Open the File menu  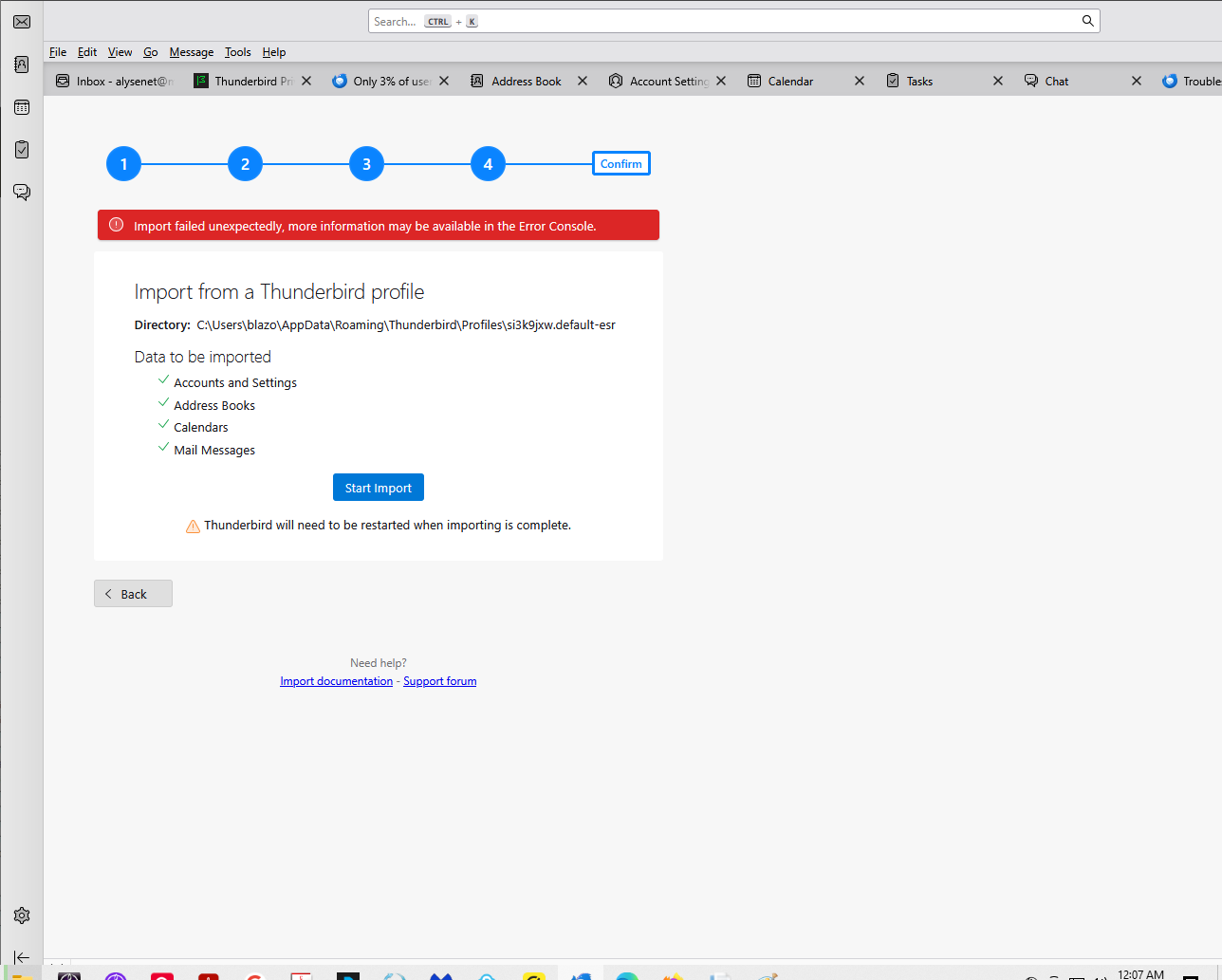point(58,52)
